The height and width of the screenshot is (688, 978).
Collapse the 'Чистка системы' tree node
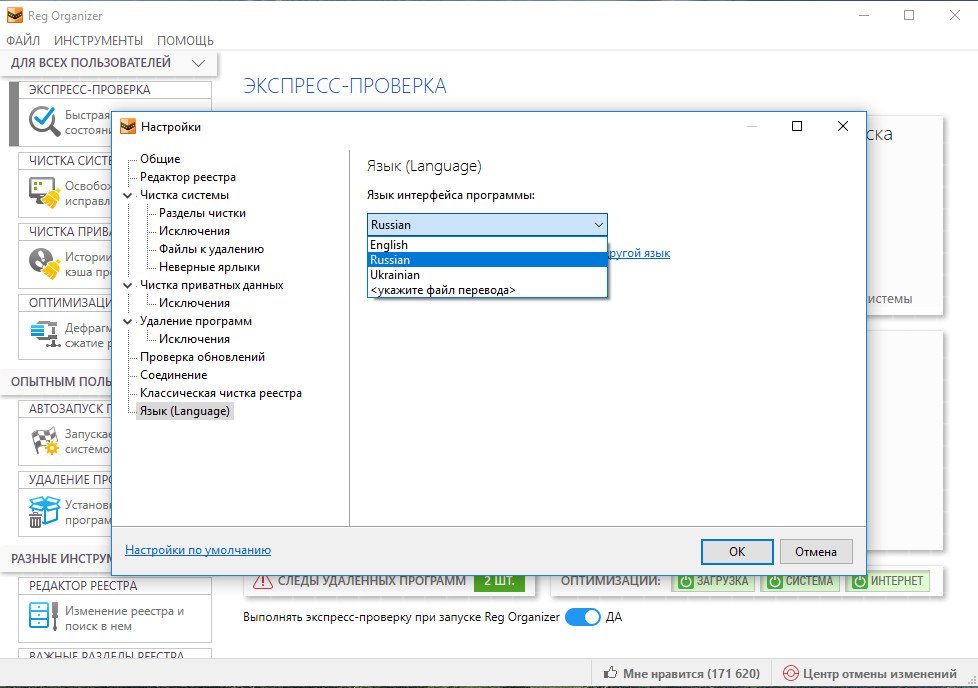tap(128, 195)
